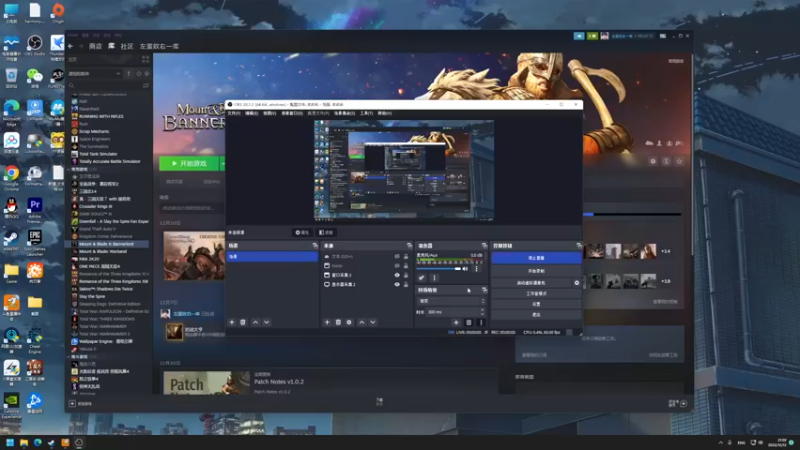Enable Studio Mode in OBS controls
800x450 pixels.
pyautogui.click(x=536, y=293)
